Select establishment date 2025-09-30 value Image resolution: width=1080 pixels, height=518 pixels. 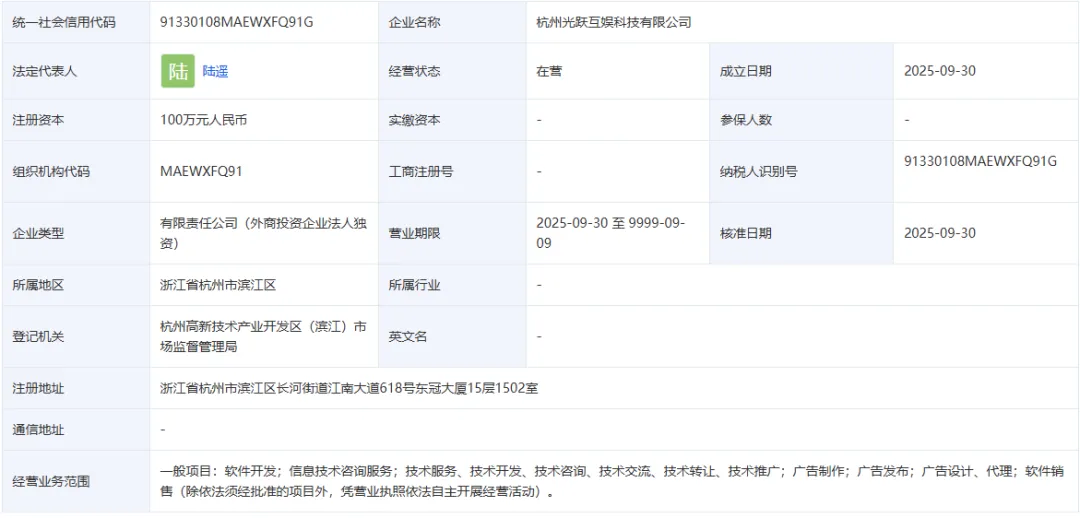tap(939, 71)
